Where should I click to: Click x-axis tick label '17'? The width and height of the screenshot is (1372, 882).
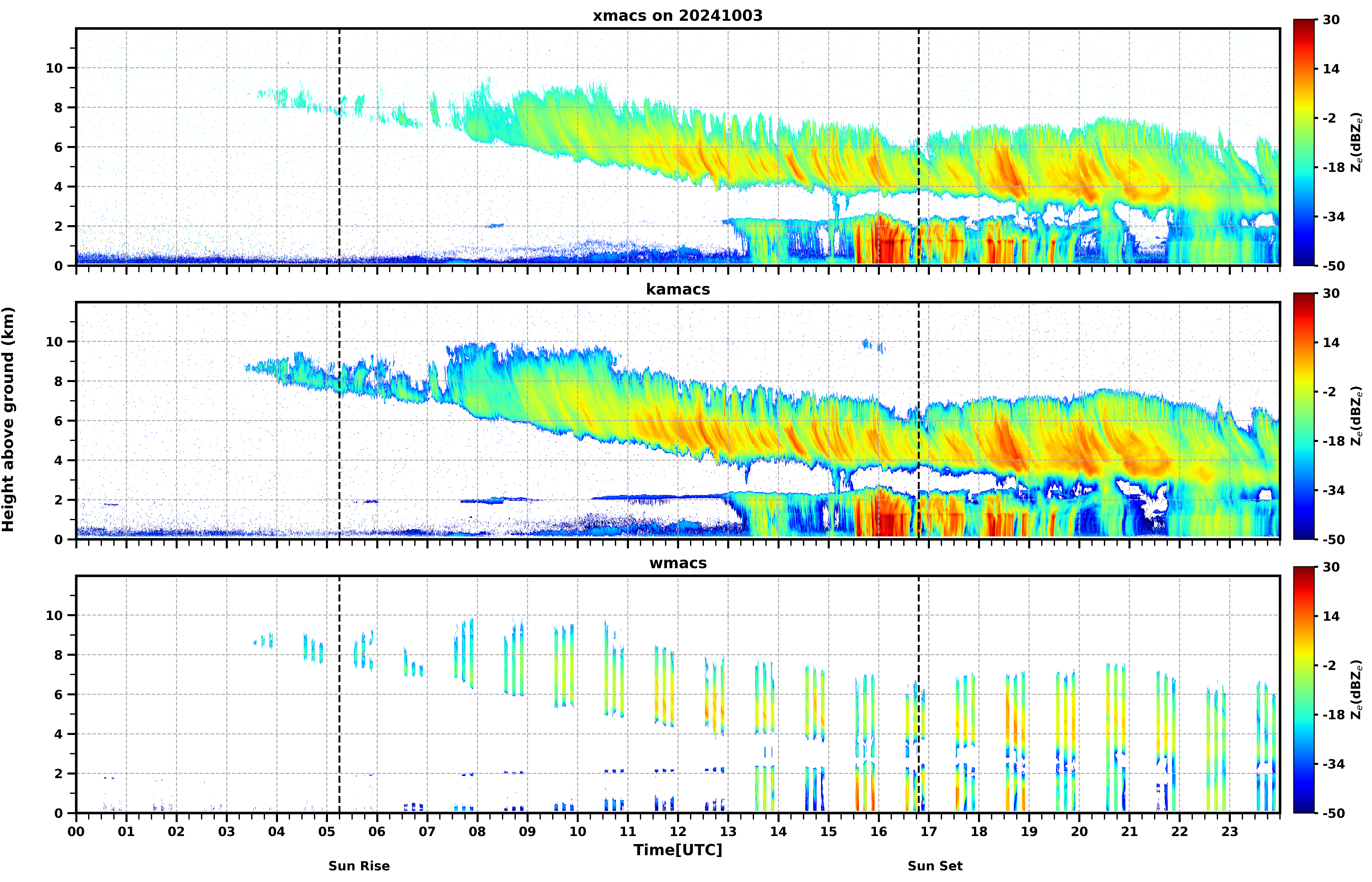pos(929,832)
